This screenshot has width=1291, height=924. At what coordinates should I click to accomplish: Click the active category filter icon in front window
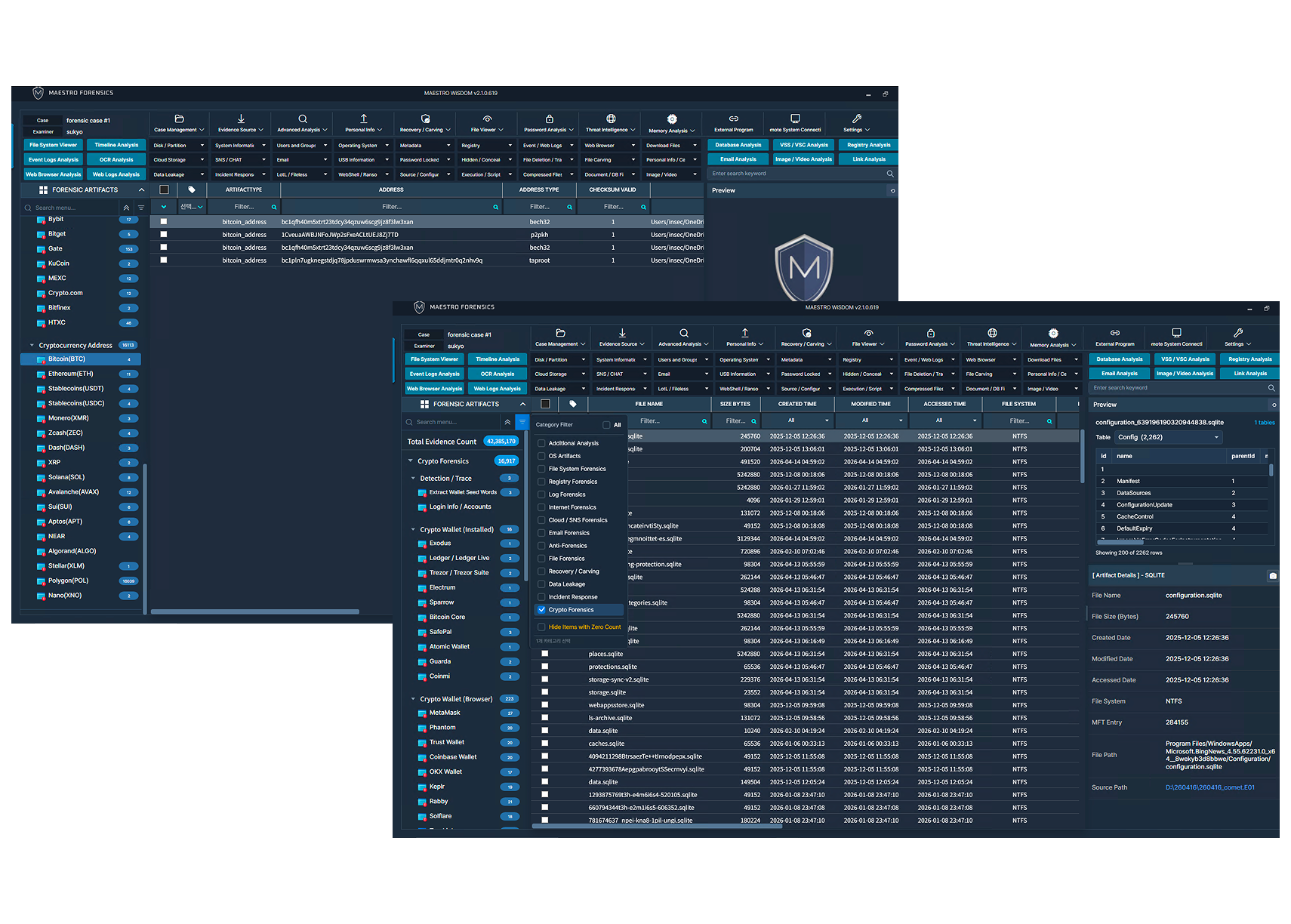[x=522, y=422]
